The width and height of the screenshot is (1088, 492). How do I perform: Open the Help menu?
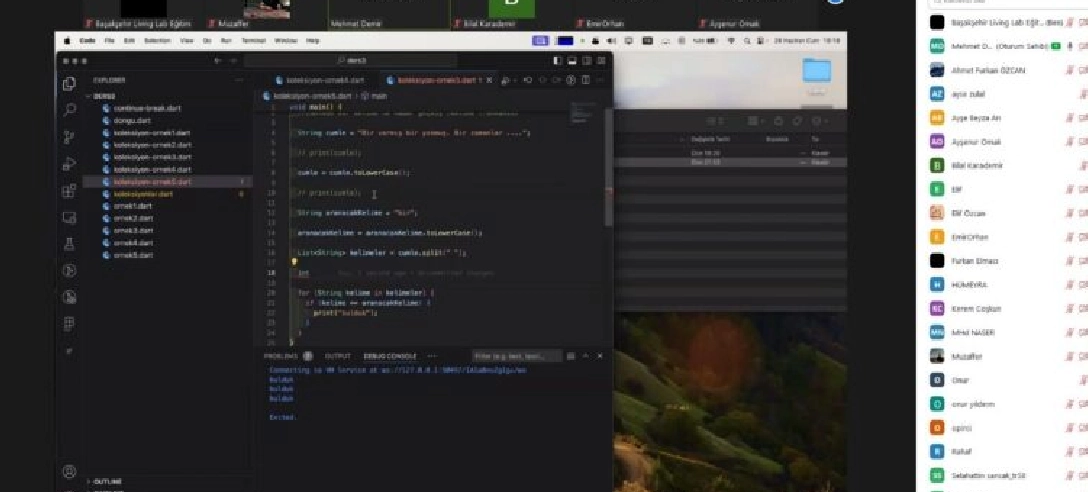(312, 41)
